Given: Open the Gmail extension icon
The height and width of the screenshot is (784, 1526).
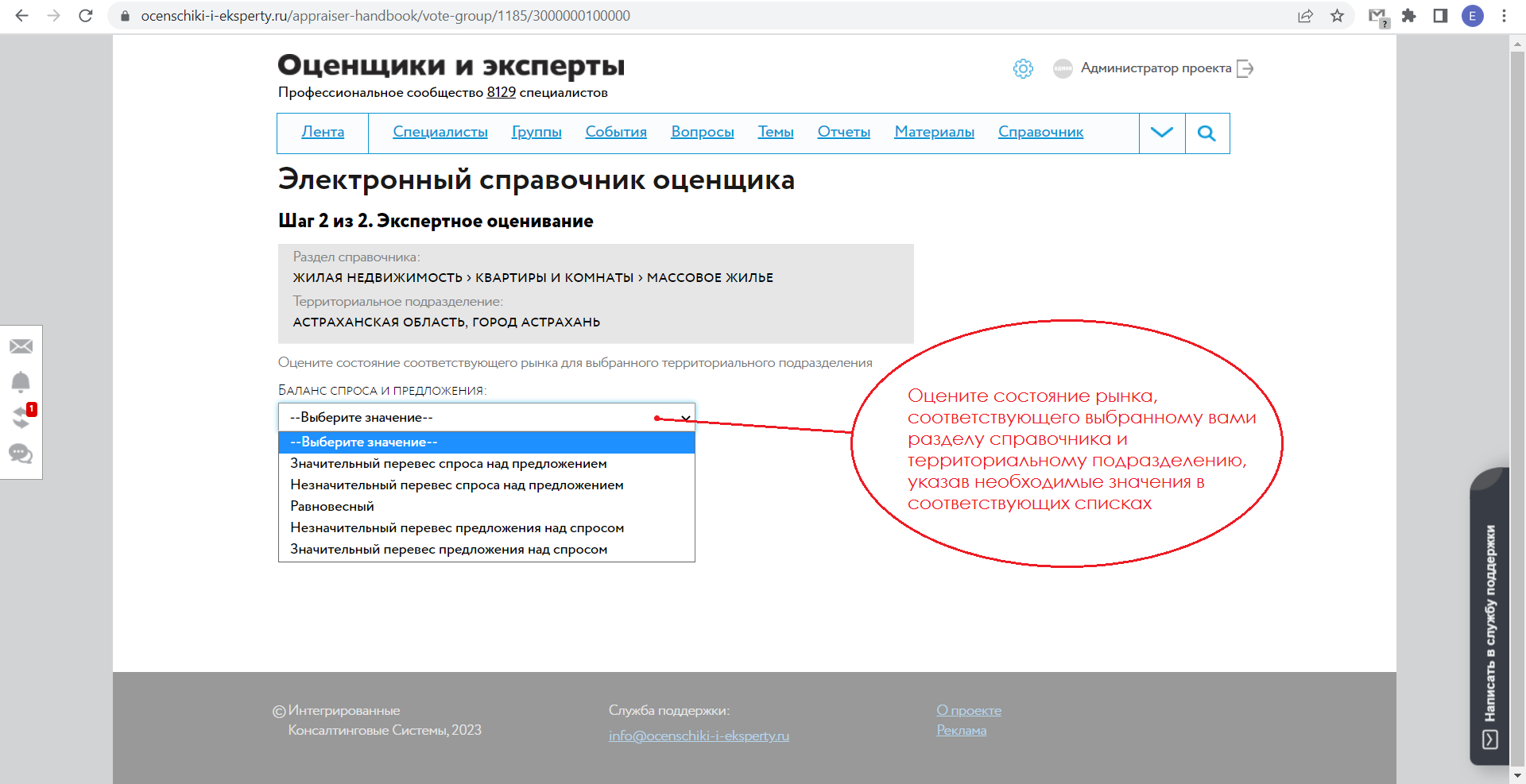Looking at the screenshot, I should (1377, 17).
